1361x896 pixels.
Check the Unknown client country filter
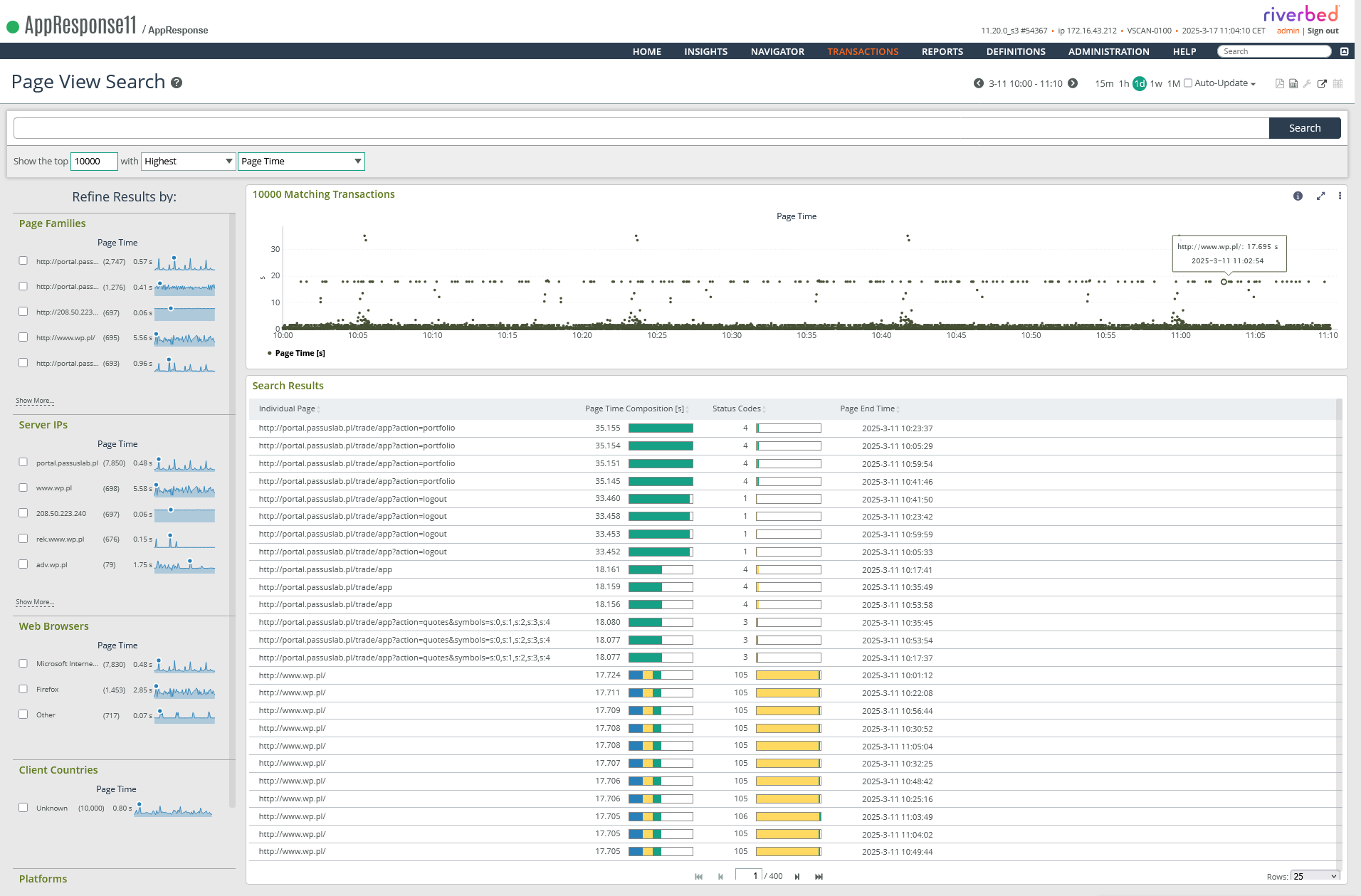point(23,807)
